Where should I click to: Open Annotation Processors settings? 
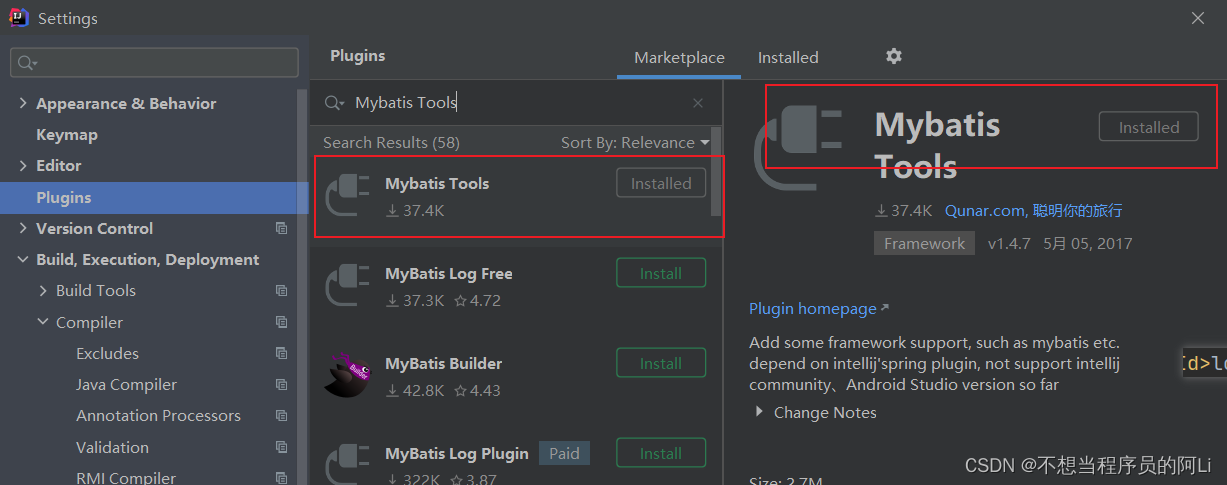pos(158,415)
